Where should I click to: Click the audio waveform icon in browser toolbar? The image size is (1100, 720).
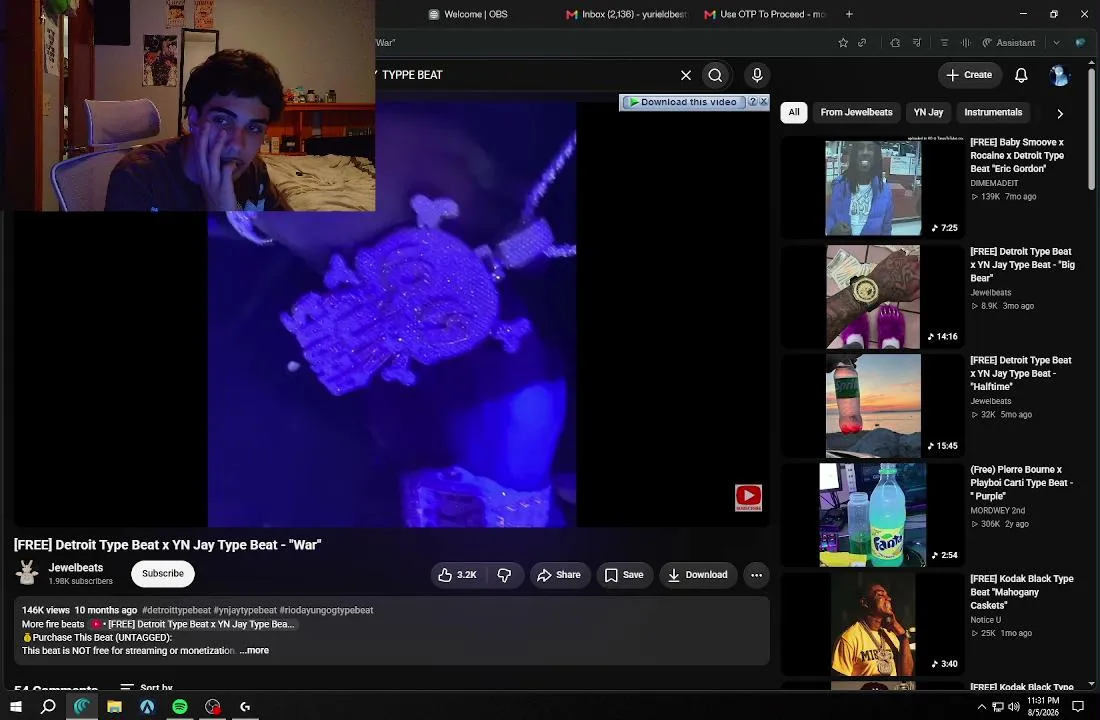pyautogui.click(x=966, y=43)
